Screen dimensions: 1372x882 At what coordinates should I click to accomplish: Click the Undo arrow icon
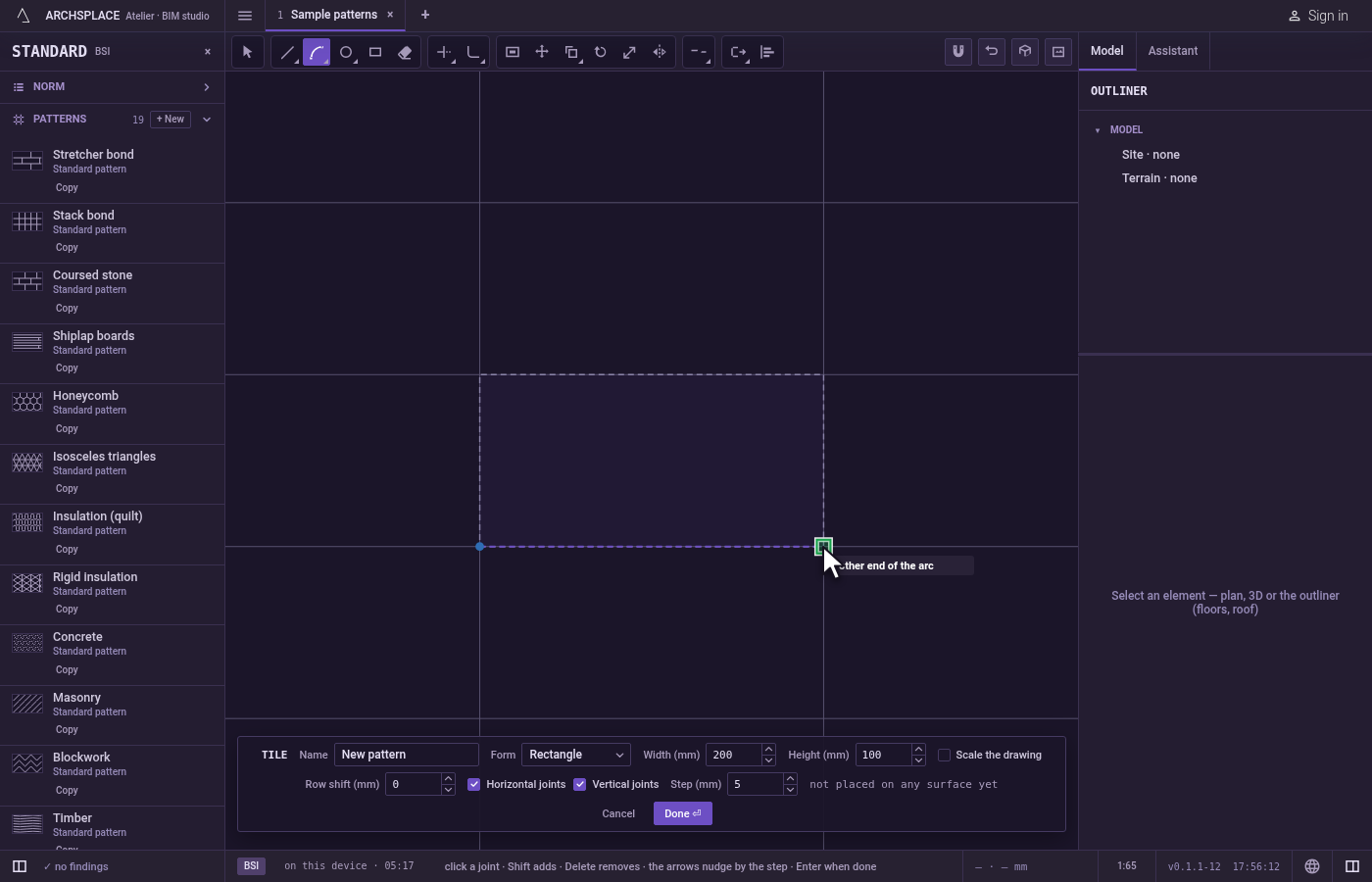point(992,52)
